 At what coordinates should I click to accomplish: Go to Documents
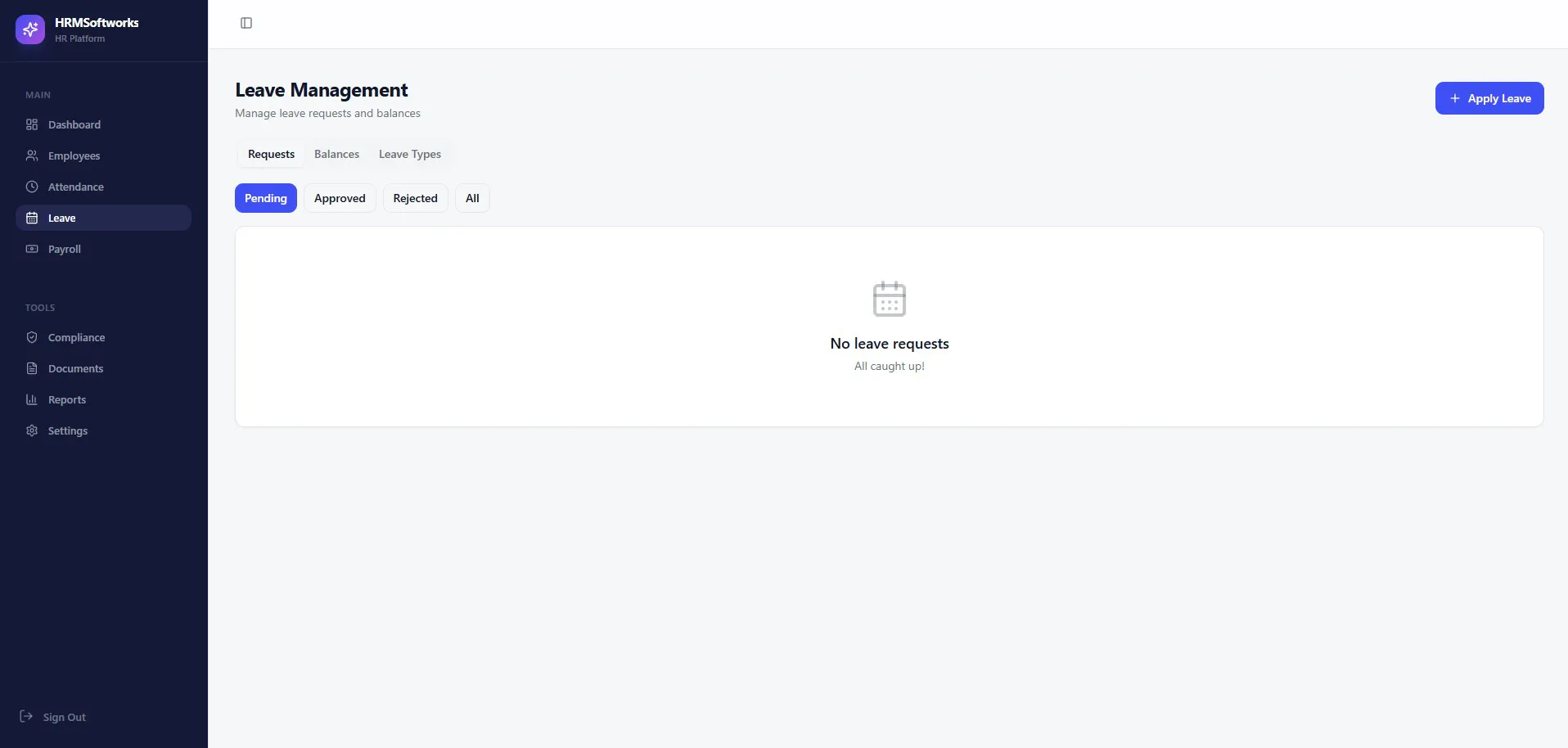coord(103,368)
